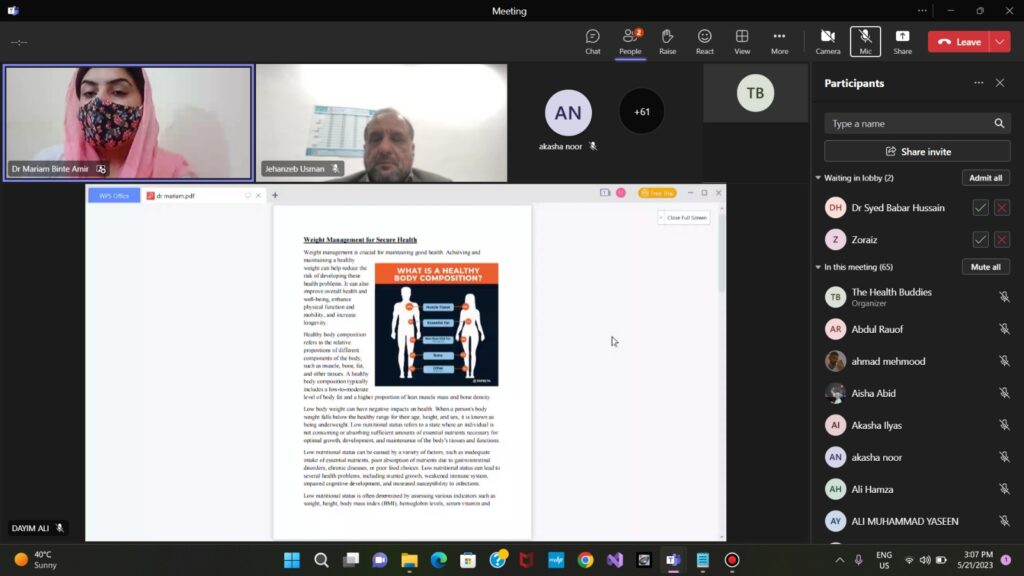Switch ENG US input language
Screen dimensions: 1024x576
tap(884, 560)
